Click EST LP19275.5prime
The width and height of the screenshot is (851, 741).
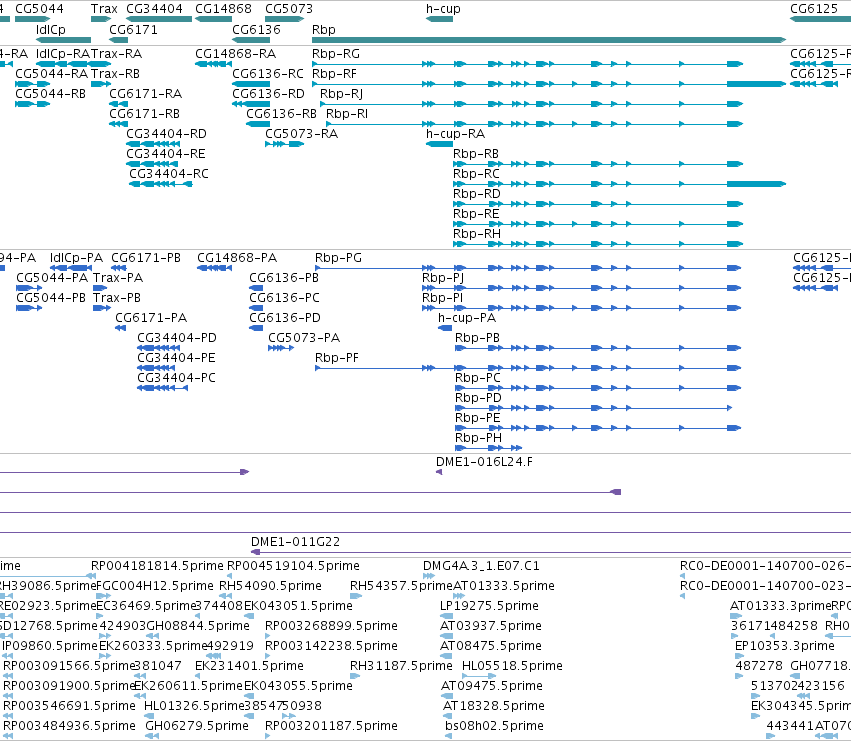click(489, 606)
